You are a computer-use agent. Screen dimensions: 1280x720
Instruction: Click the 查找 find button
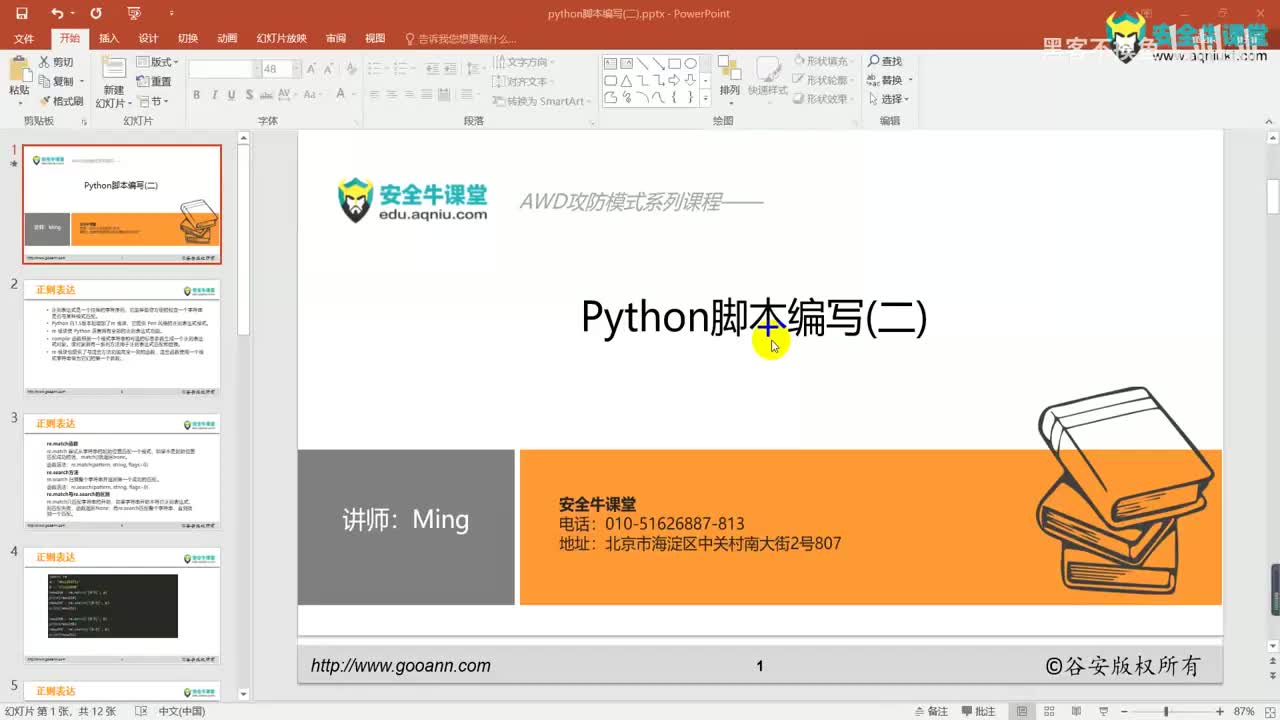tap(885, 62)
